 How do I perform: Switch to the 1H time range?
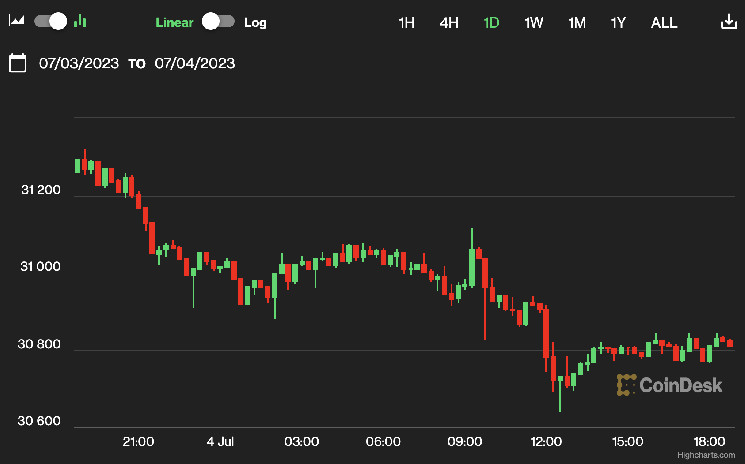(x=406, y=22)
